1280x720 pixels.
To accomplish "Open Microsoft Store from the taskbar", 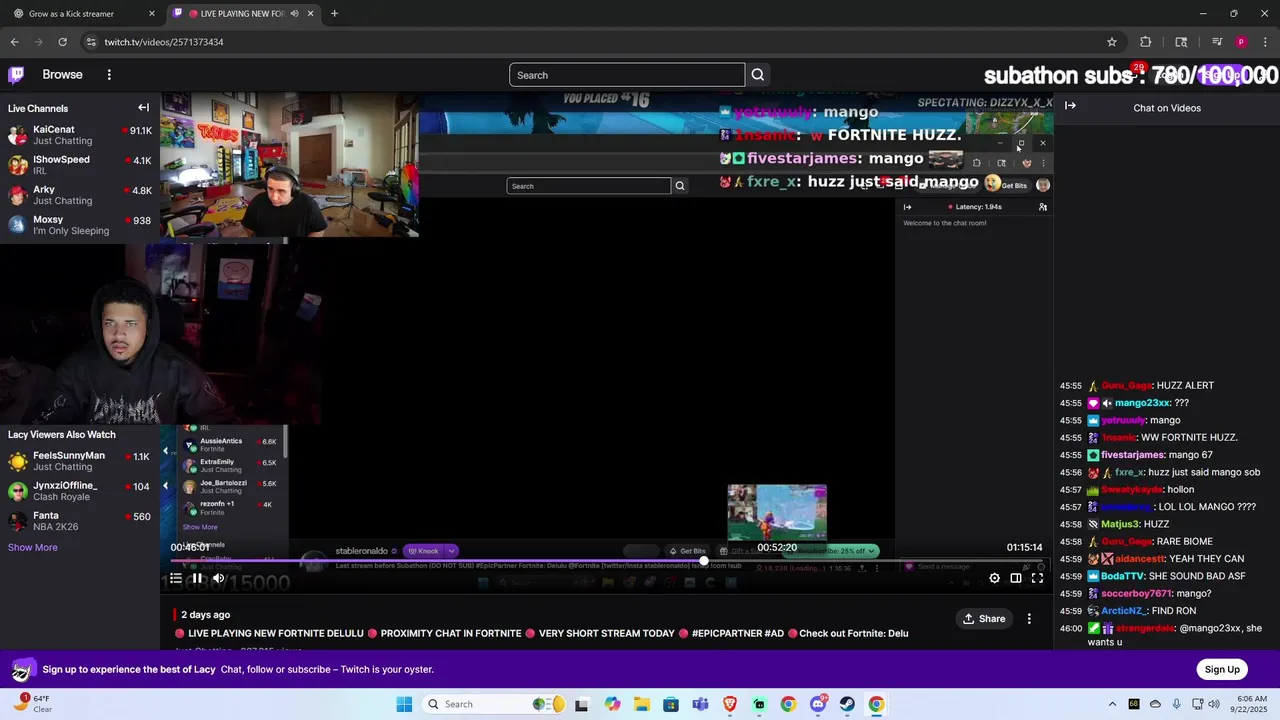I will click(x=671, y=704).
